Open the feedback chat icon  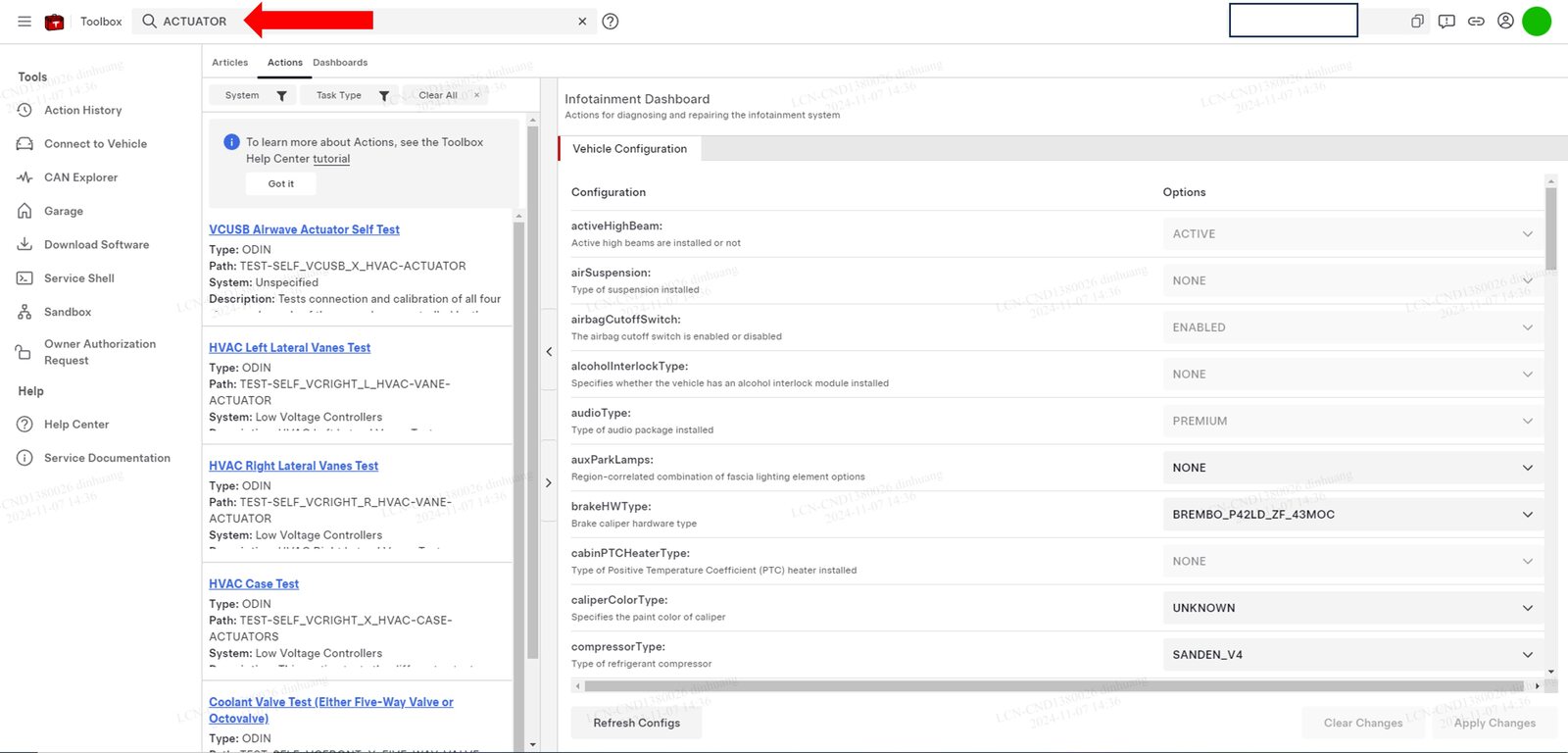pos(1446,21)
